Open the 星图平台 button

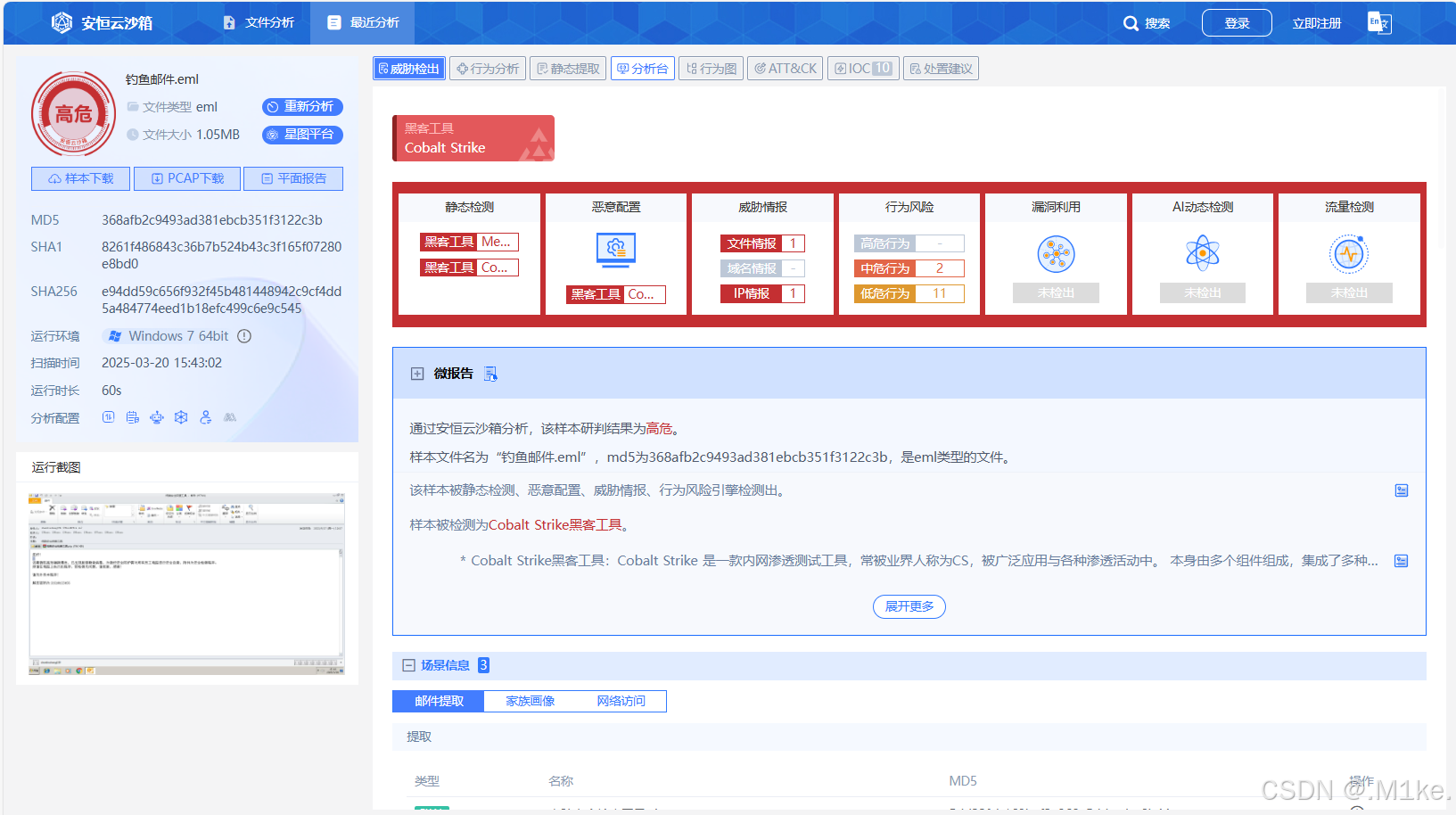pyautogui.click(x=302, y=135)
